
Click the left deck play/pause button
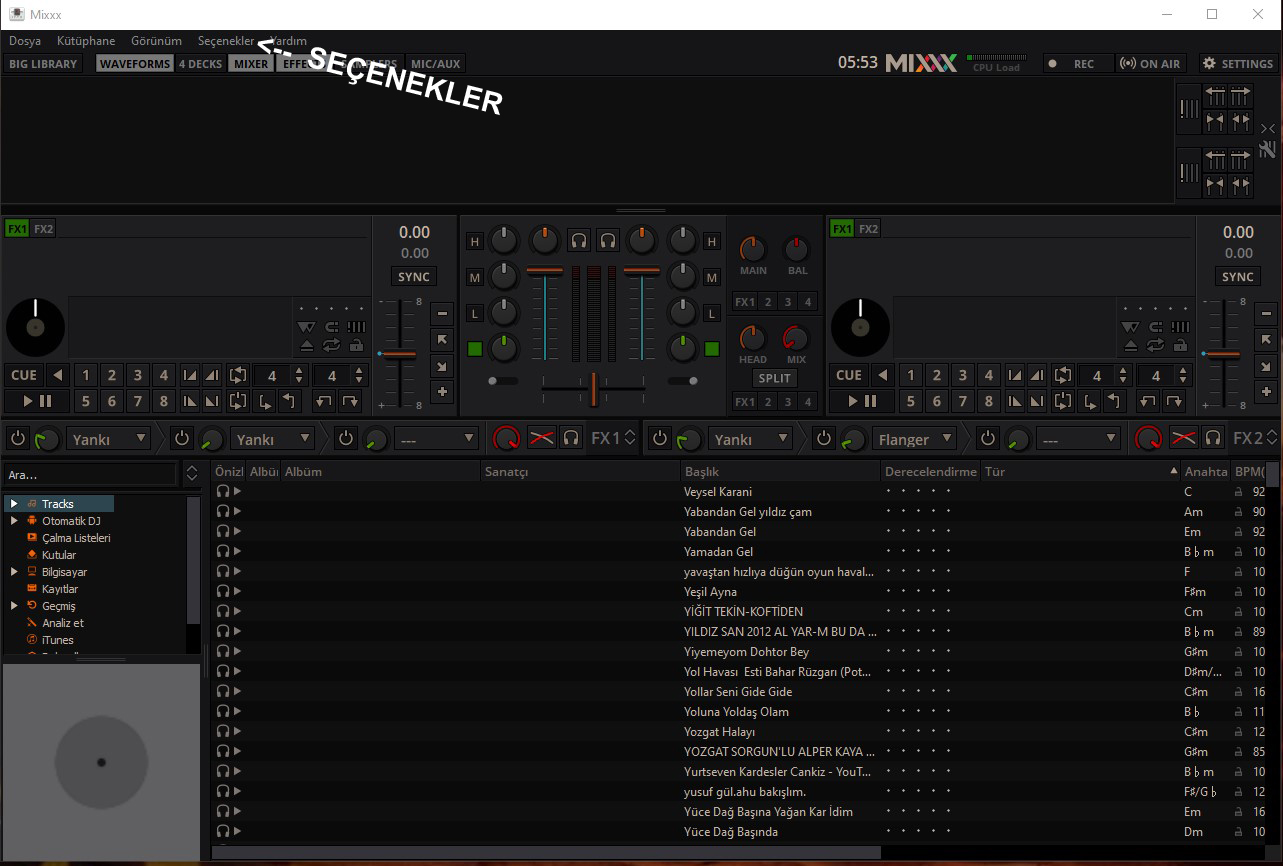click(x=37, y=401)
